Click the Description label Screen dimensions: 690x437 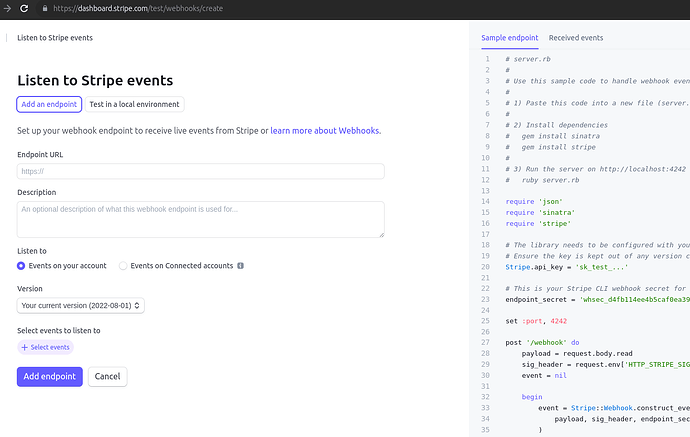click(37, 192)
